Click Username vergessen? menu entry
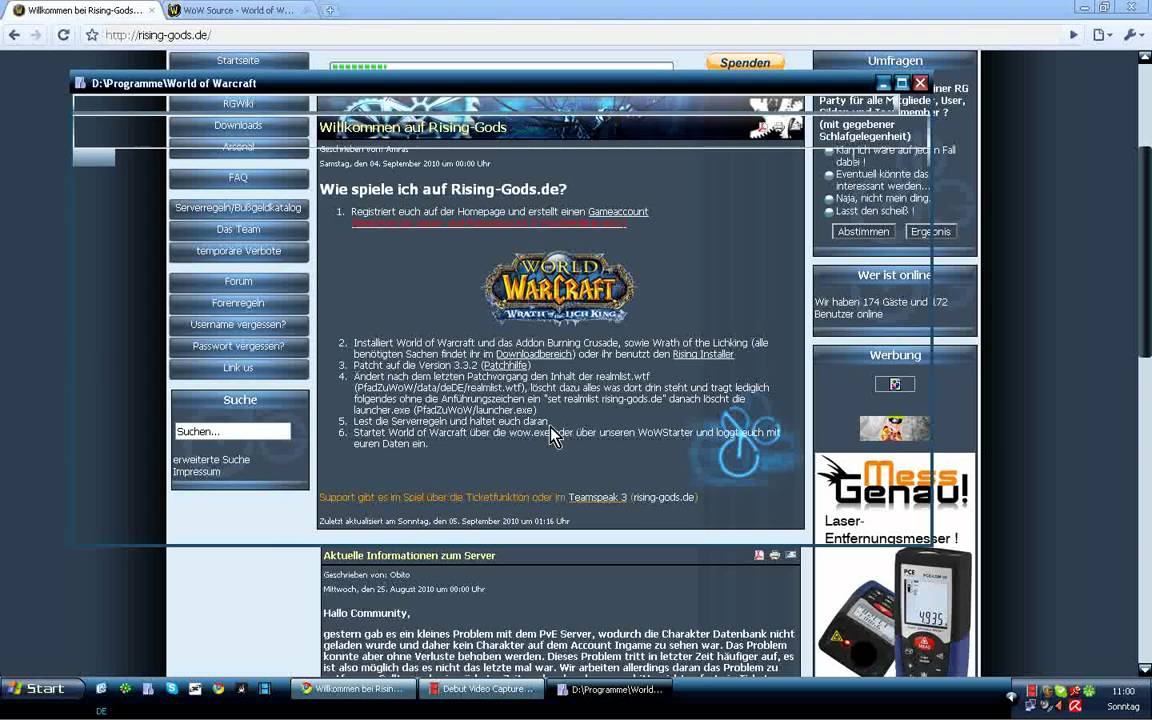Image resolution: width=1152 pixels, height=720 pixels. [x=238, y=325]
